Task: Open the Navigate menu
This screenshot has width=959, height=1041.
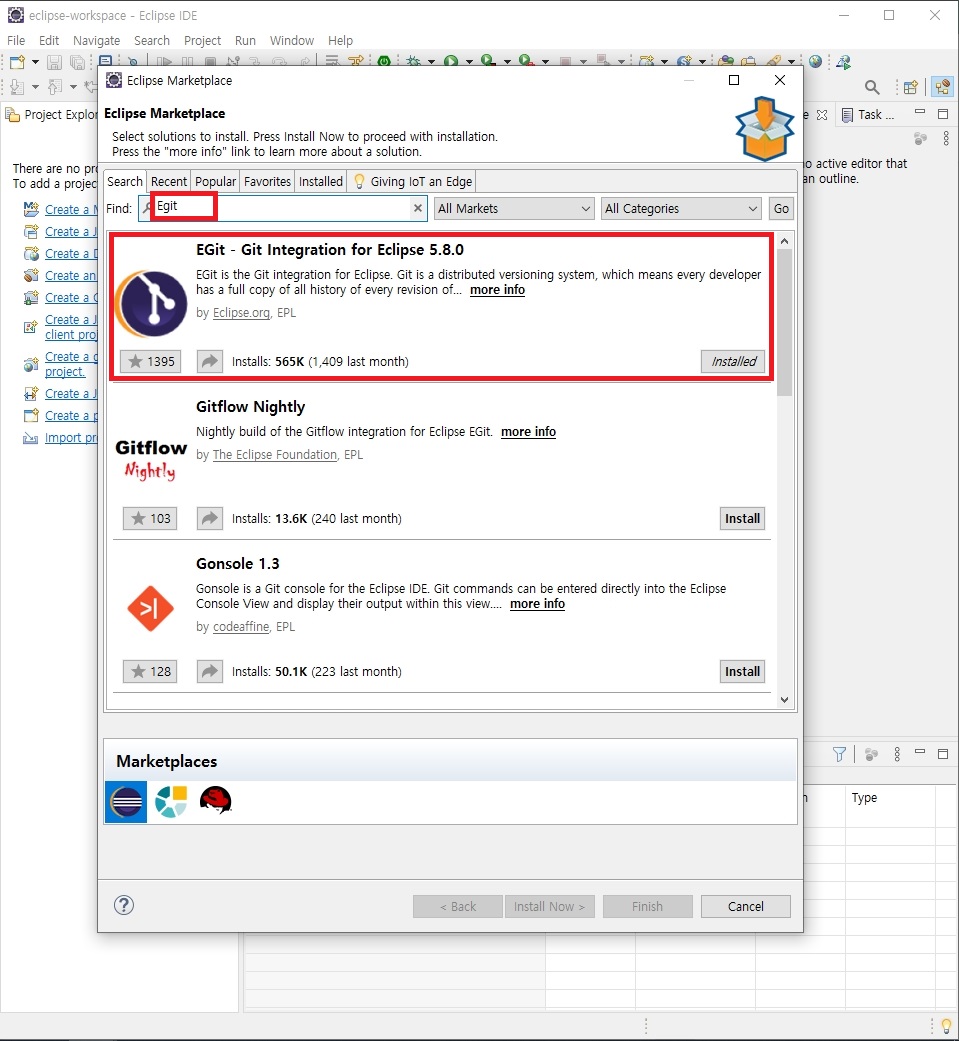Action: 96,40
